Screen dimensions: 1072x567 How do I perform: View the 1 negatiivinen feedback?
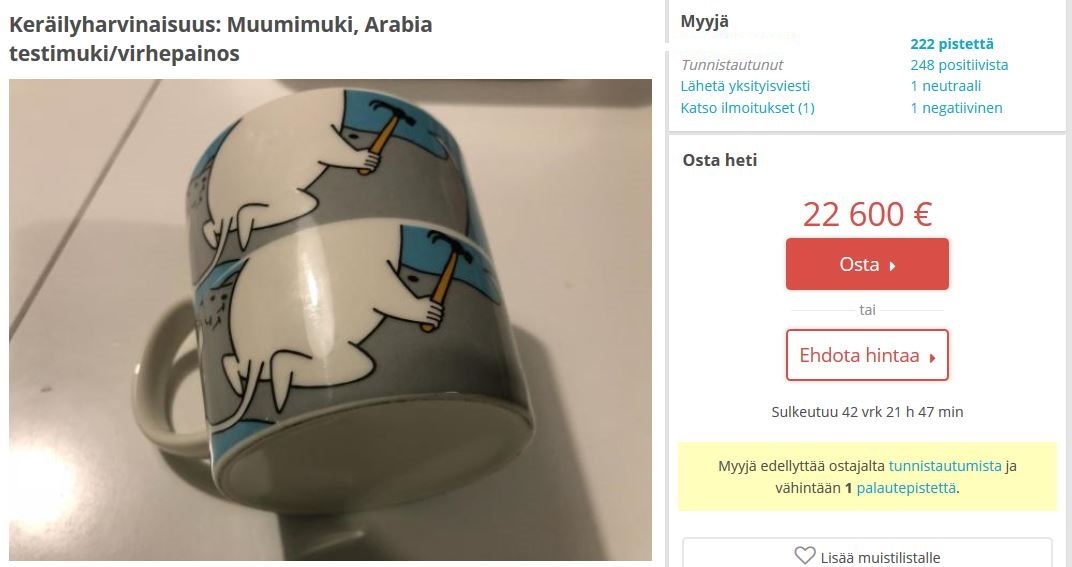pos(956,108)
